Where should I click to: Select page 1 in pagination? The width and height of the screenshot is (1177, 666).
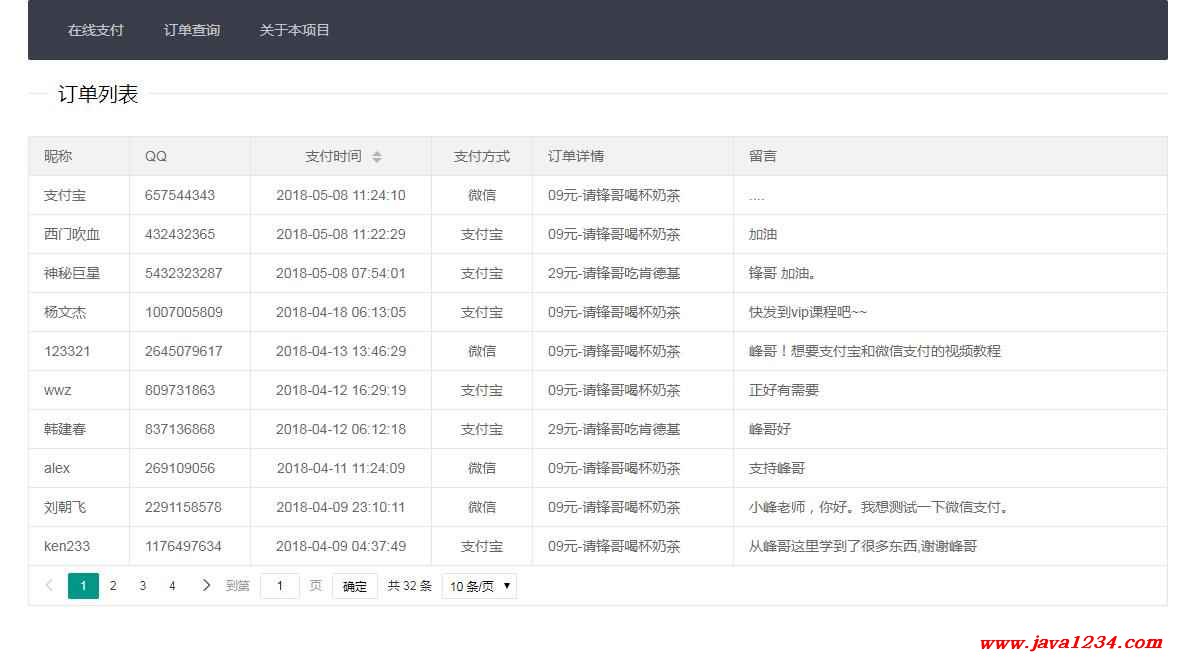[x=83, y=586]
